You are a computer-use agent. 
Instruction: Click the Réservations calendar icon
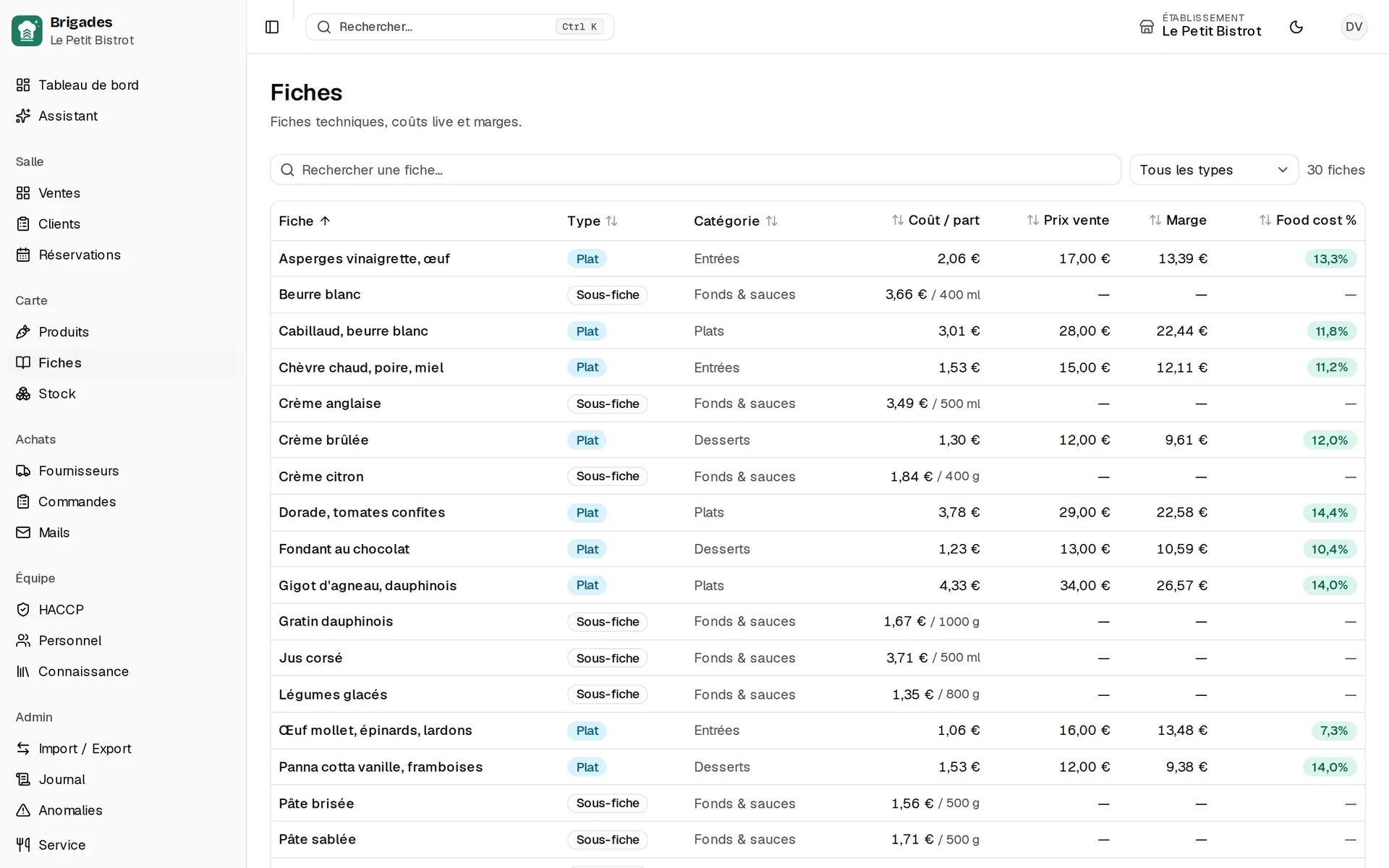23,255
